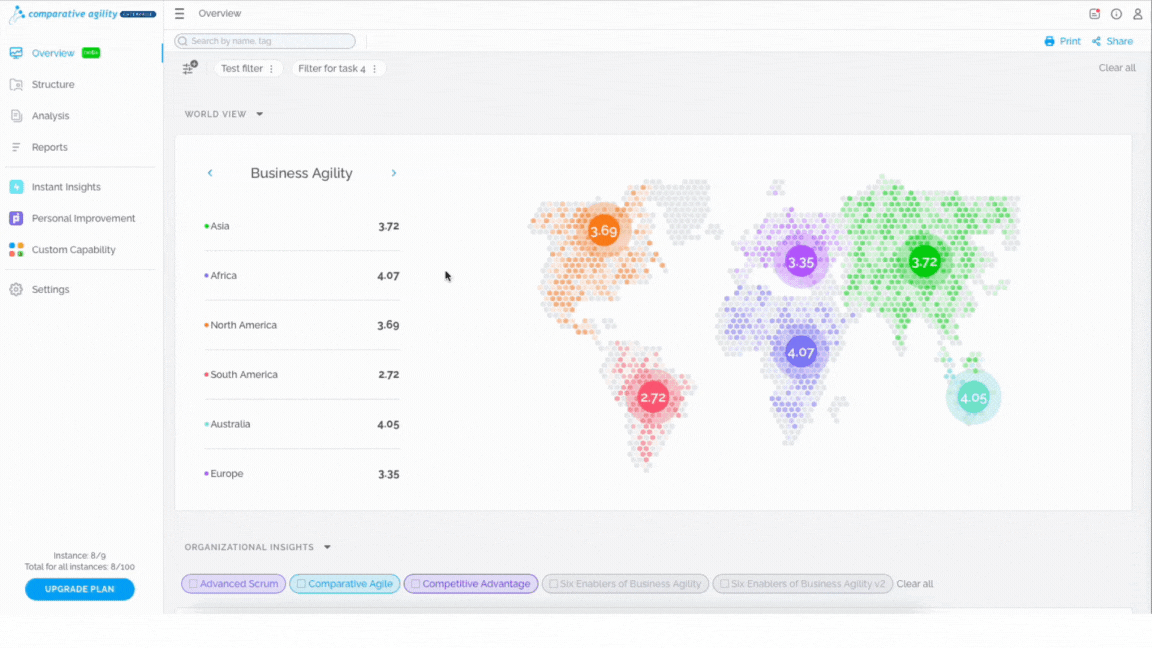The height and width of the screenshot is (648, 1152).
Task: Click the Print icon
Action: point(1049,41)
